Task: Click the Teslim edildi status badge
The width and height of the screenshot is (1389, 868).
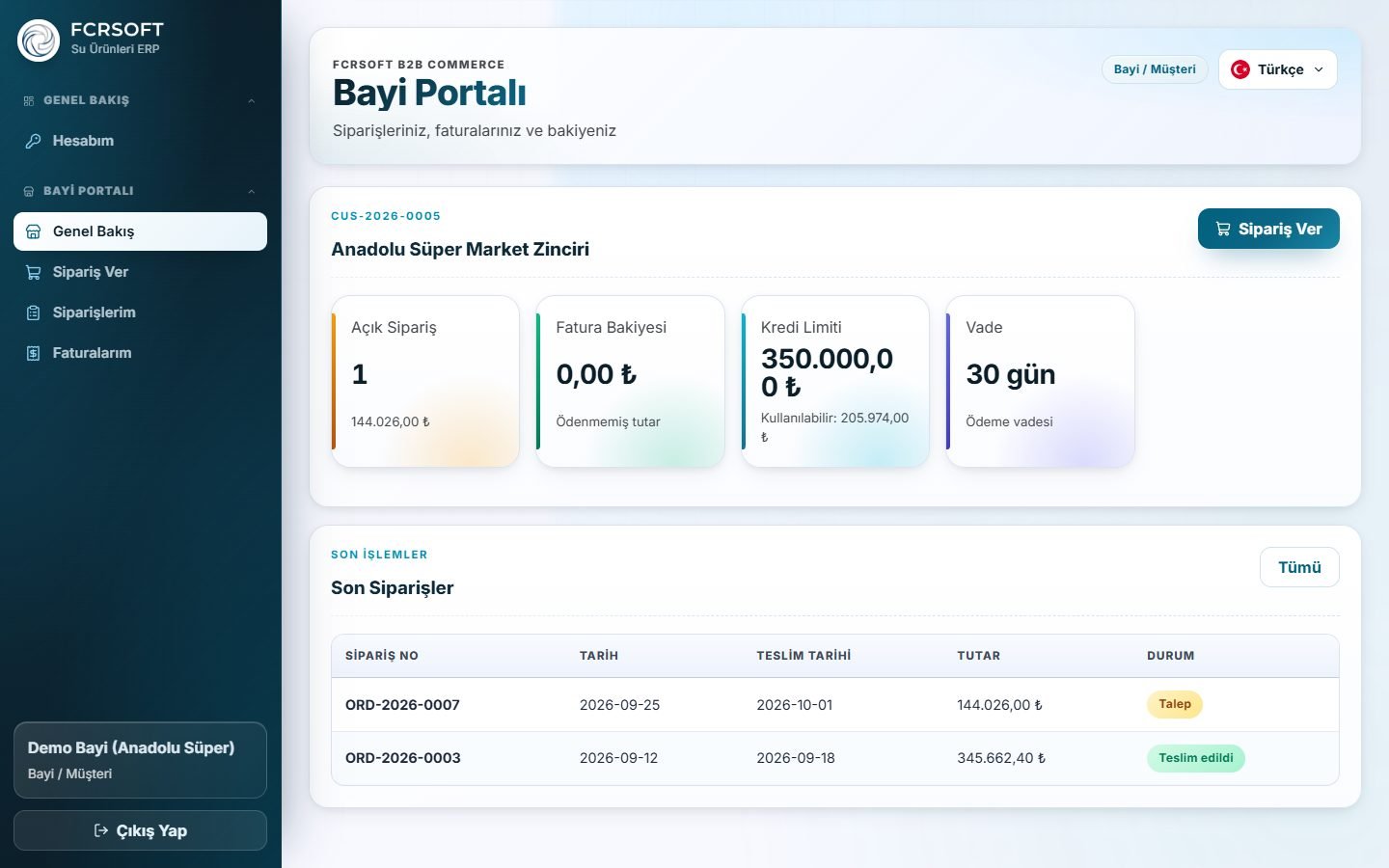Action: (x=1196, y=758)
